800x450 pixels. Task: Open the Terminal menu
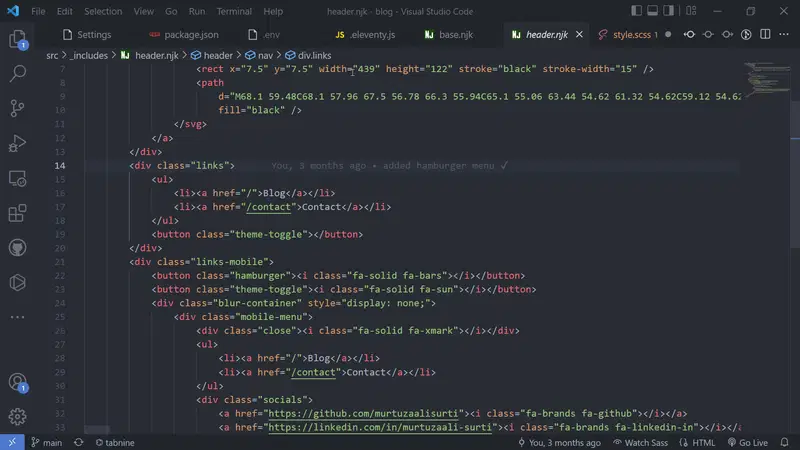pos(234,11)
